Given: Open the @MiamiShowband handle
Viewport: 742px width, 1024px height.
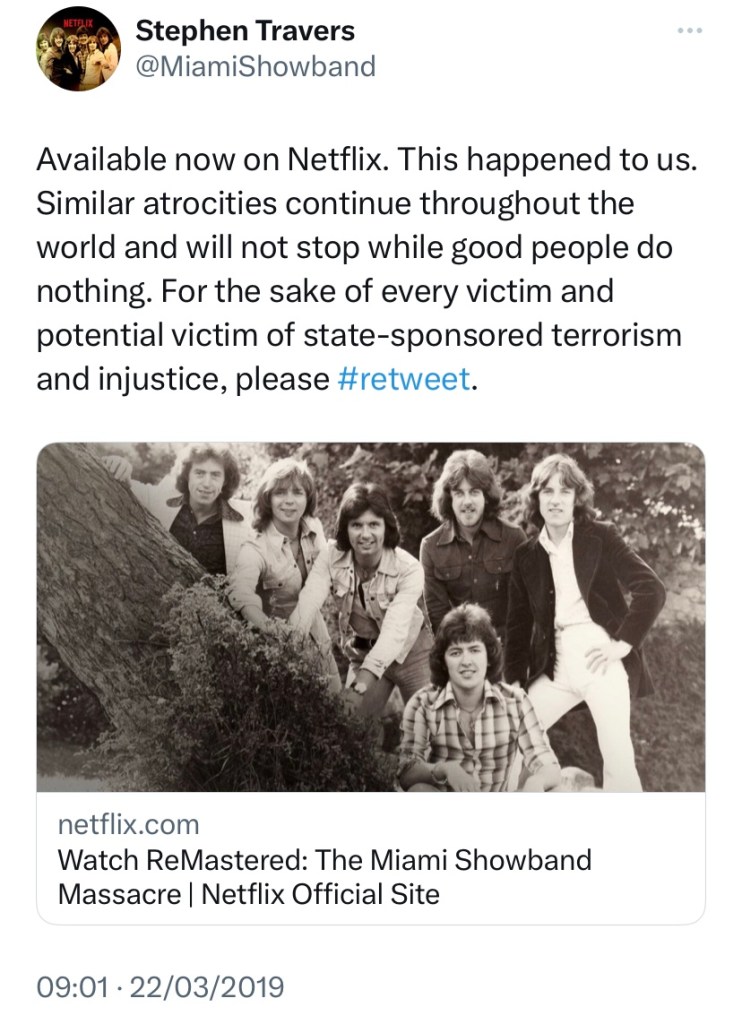Looking at the screenshot, I should tap(255, 66).
